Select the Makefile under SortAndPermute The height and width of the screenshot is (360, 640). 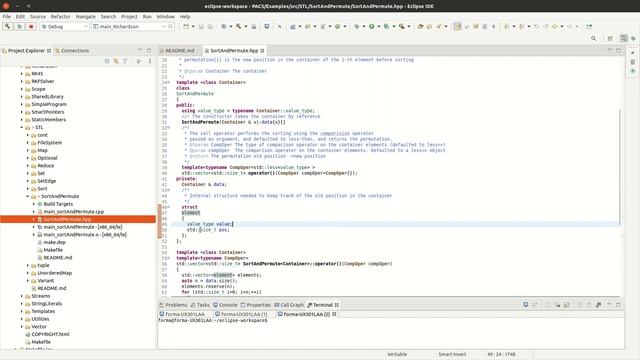click(x=53, y=250)
